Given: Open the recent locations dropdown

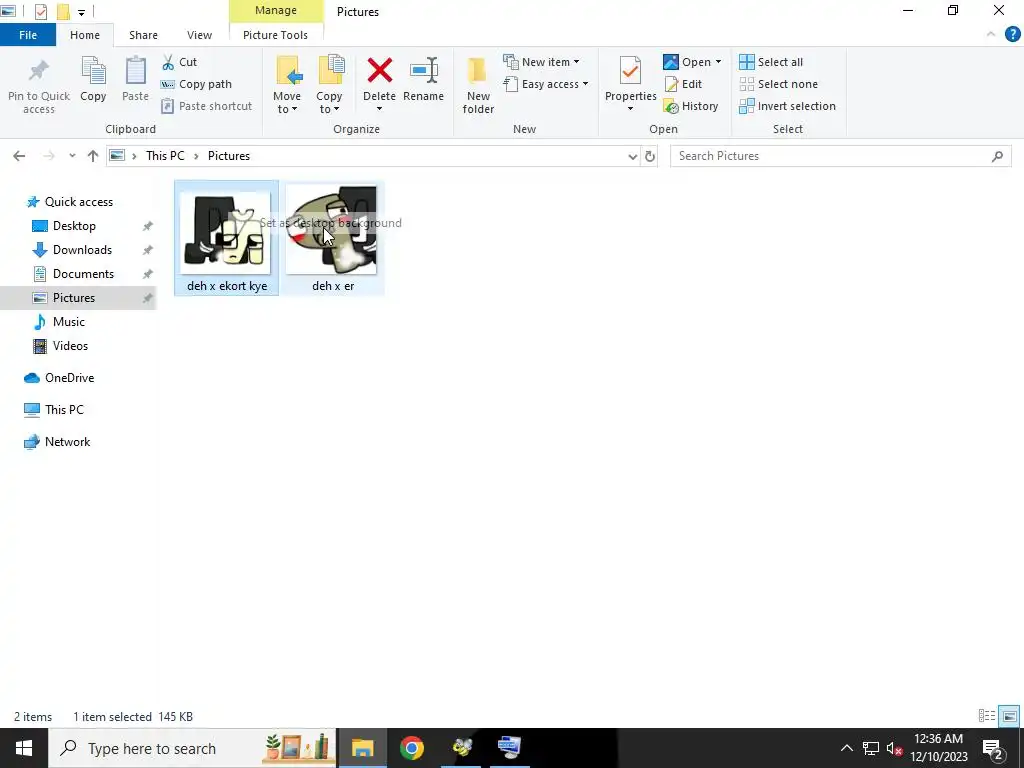Looking at the screenshot, I should click(x=72, y=156).
